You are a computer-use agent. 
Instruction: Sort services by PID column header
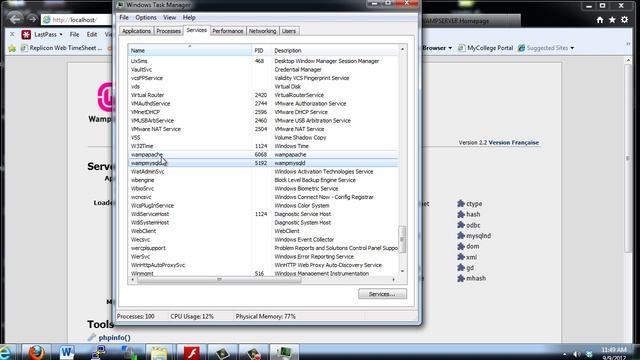262,50
